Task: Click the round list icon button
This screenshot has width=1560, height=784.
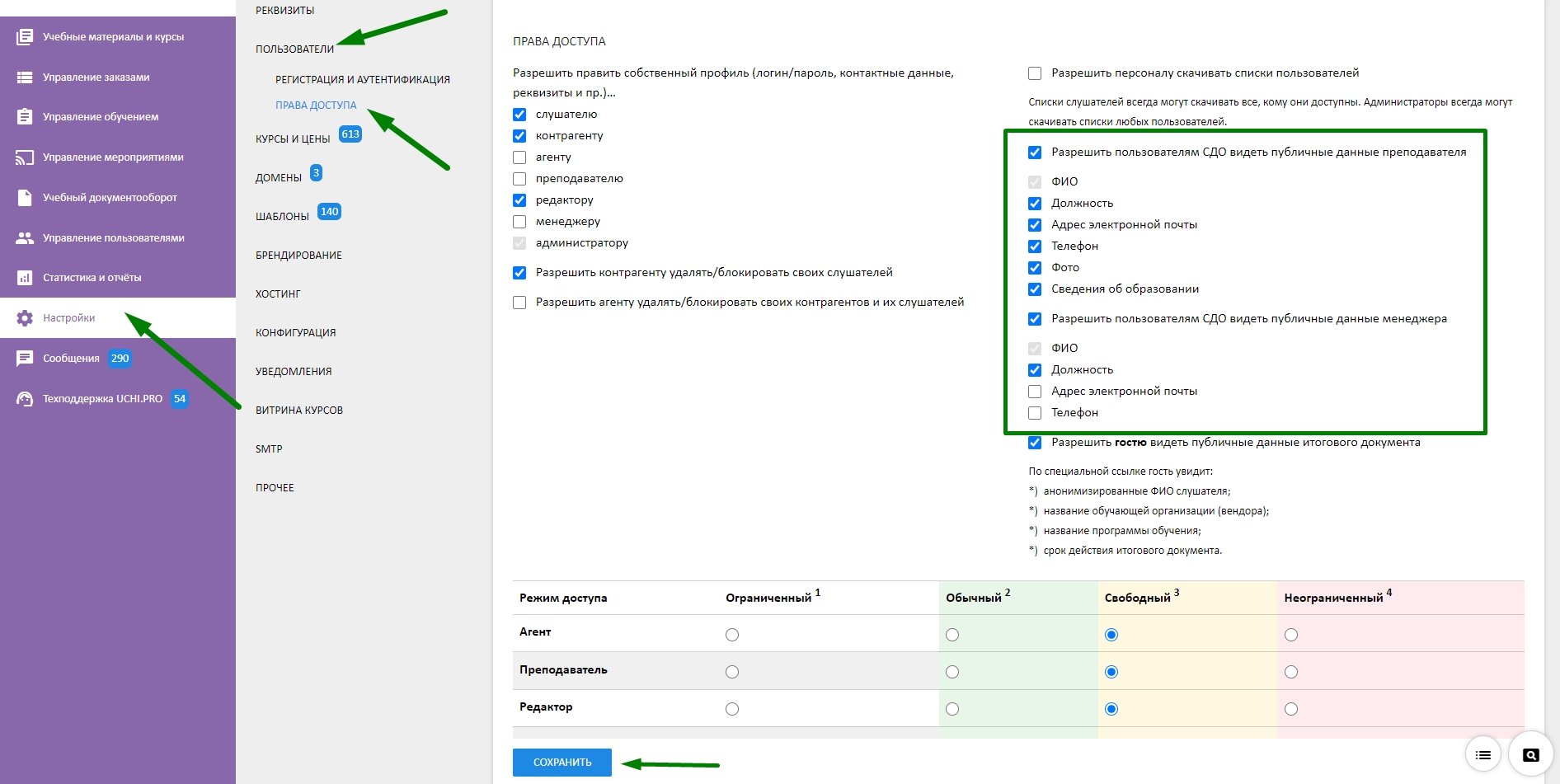Action: tap(1482, 755)
